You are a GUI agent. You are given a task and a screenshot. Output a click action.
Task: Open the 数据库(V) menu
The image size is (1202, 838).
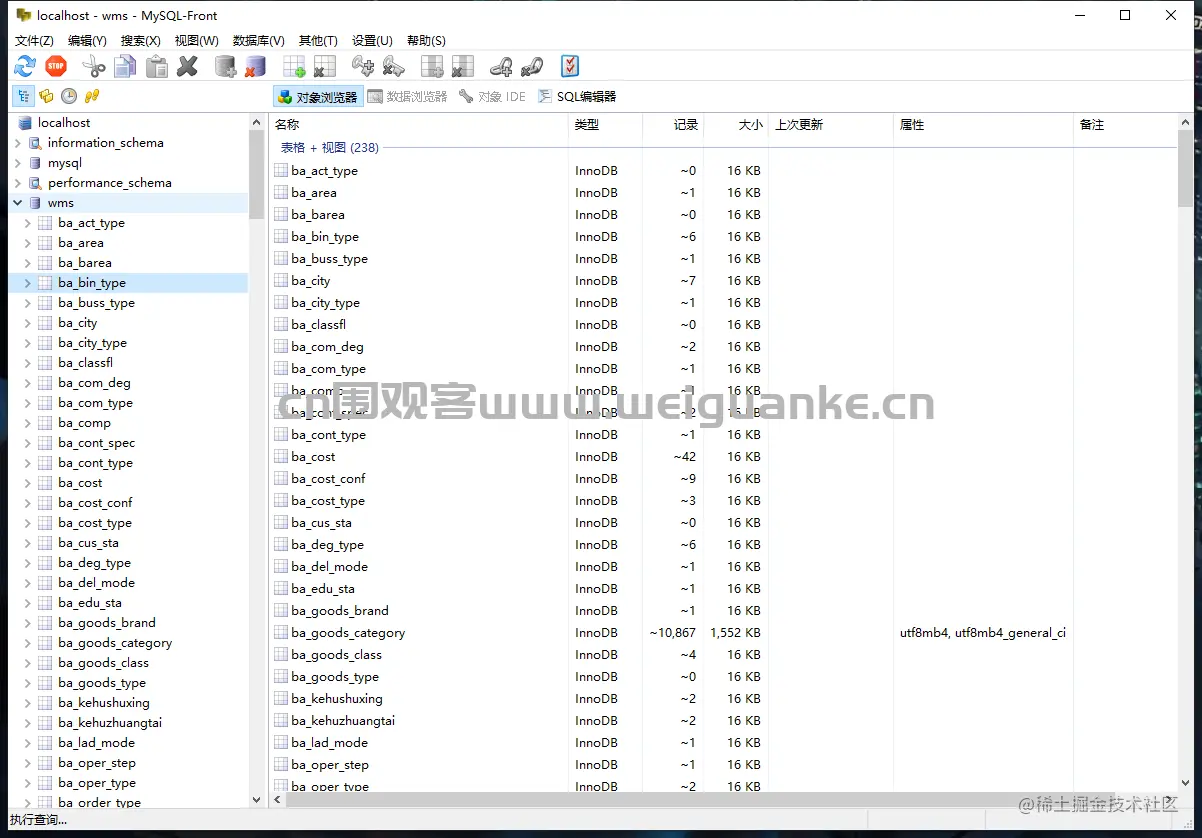coord(258,40)
